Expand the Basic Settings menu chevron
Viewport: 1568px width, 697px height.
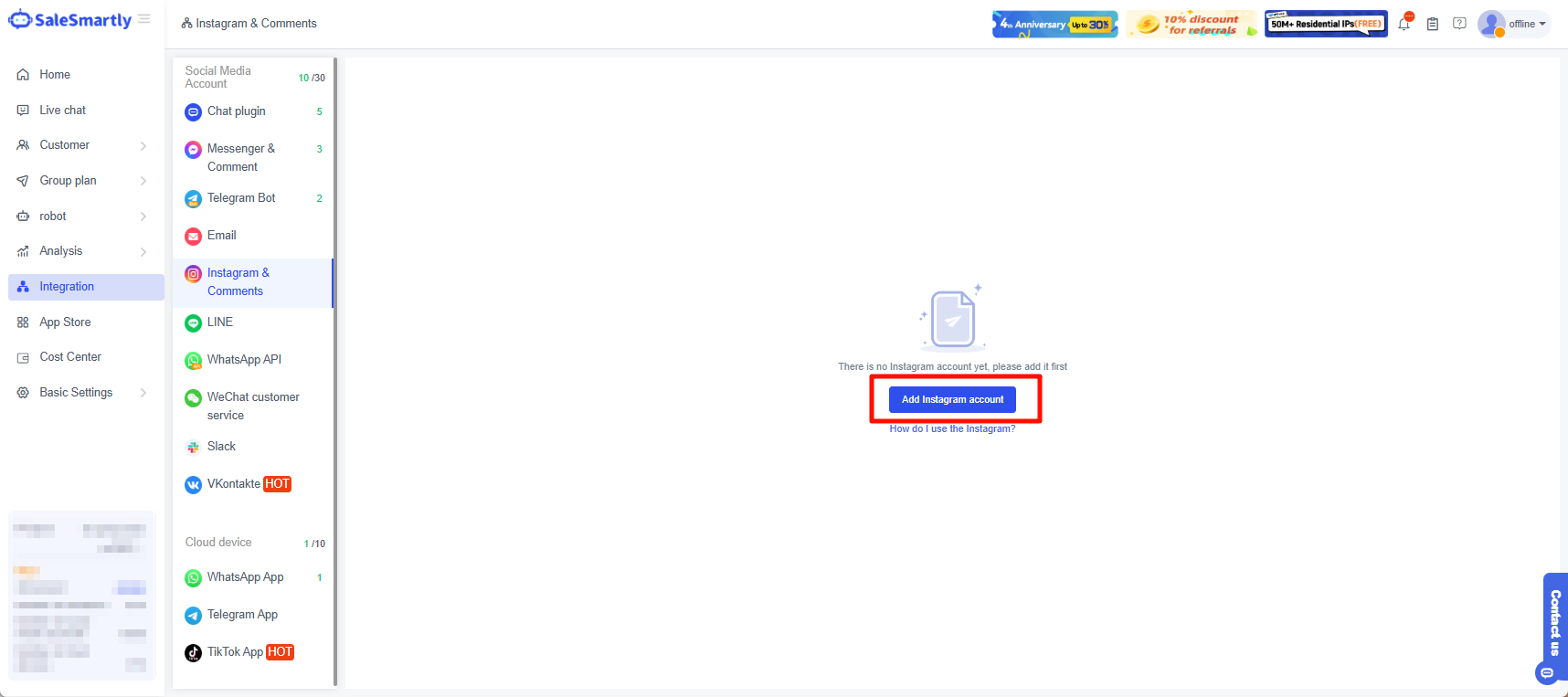click(x=143, y=393)
